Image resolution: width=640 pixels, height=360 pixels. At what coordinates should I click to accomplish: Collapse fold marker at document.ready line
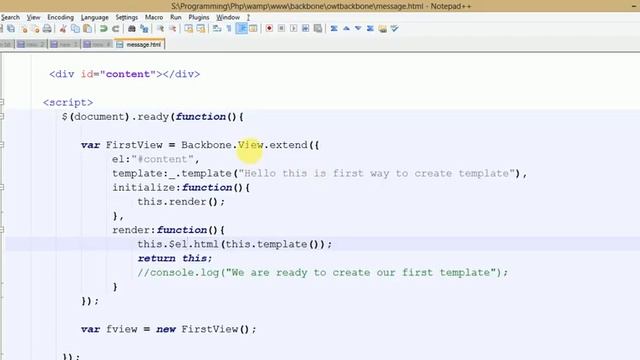pos(2,116)
